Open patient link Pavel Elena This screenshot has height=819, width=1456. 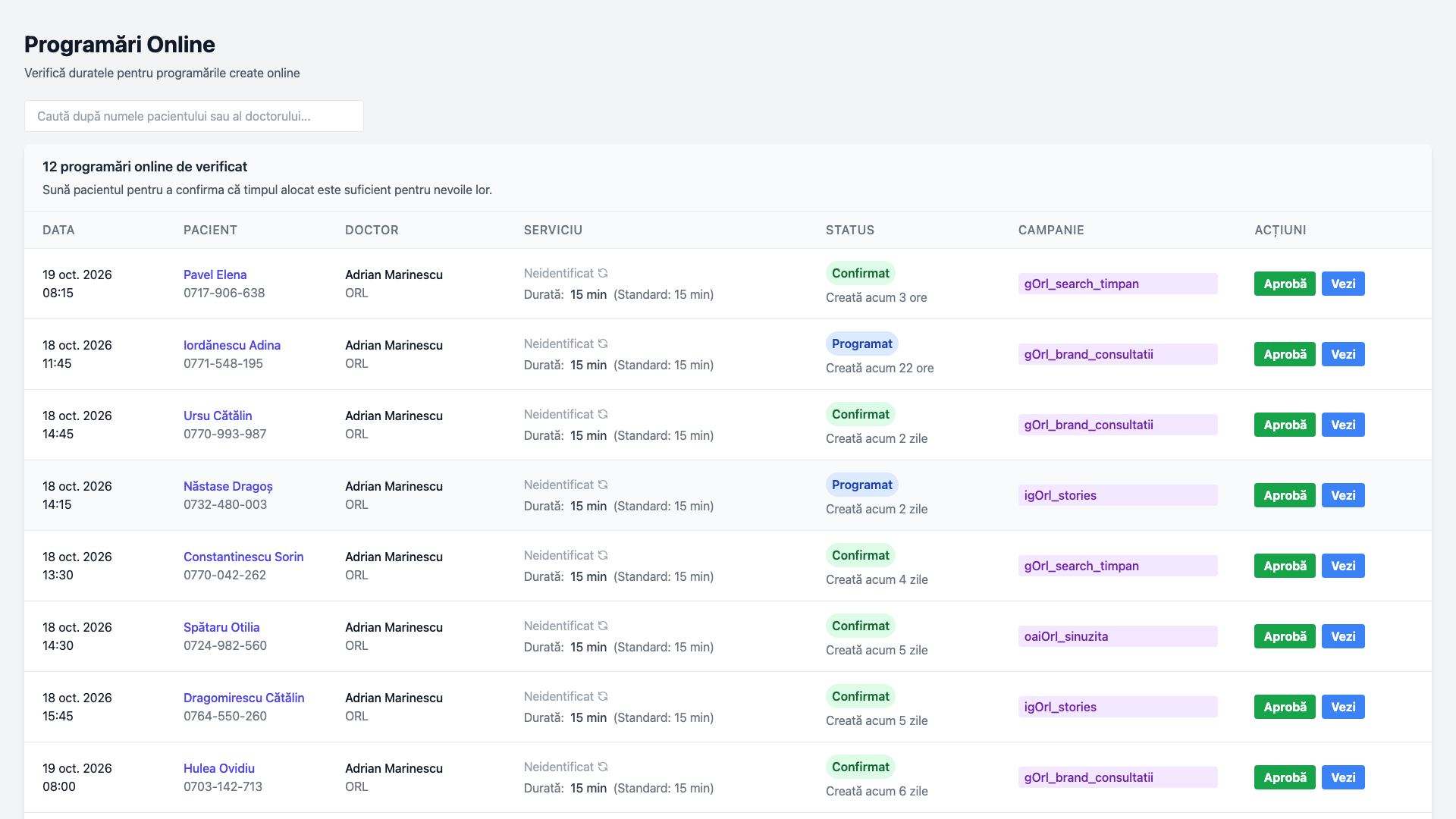(215, 275)
